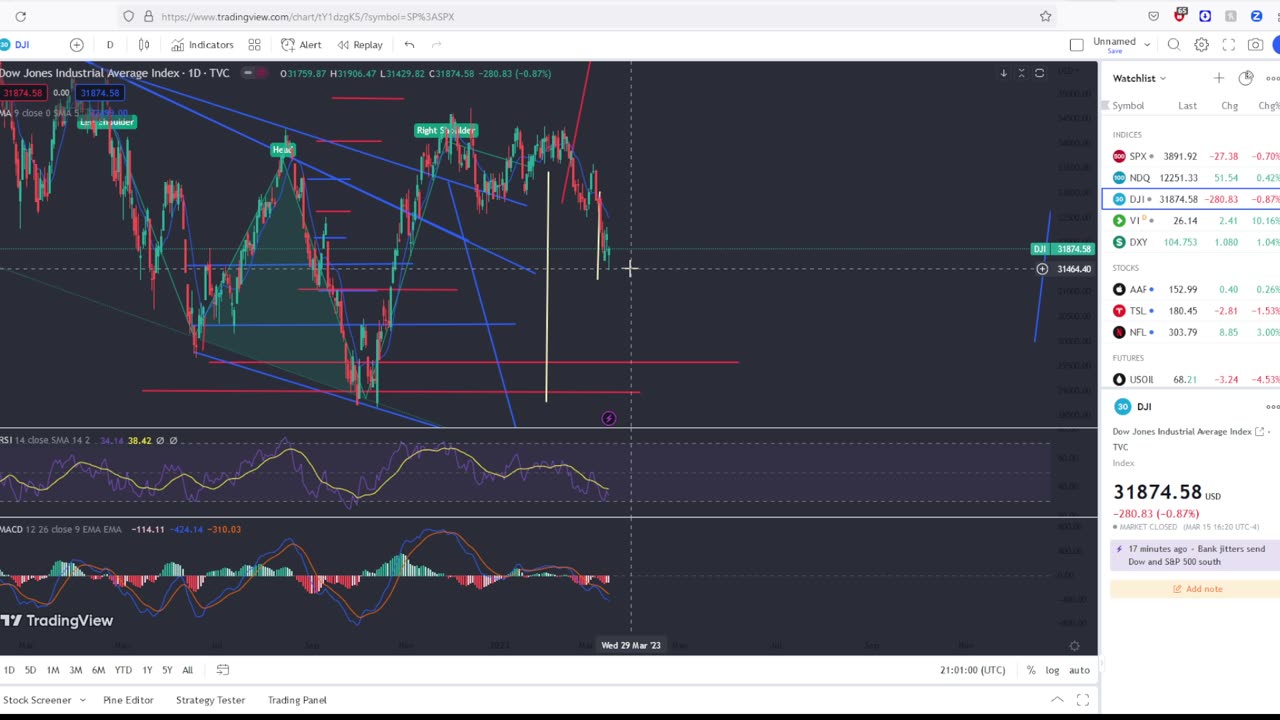Open quick search magnifier icon
The height and width of the screenshot is (720, 1280).
1174,45
